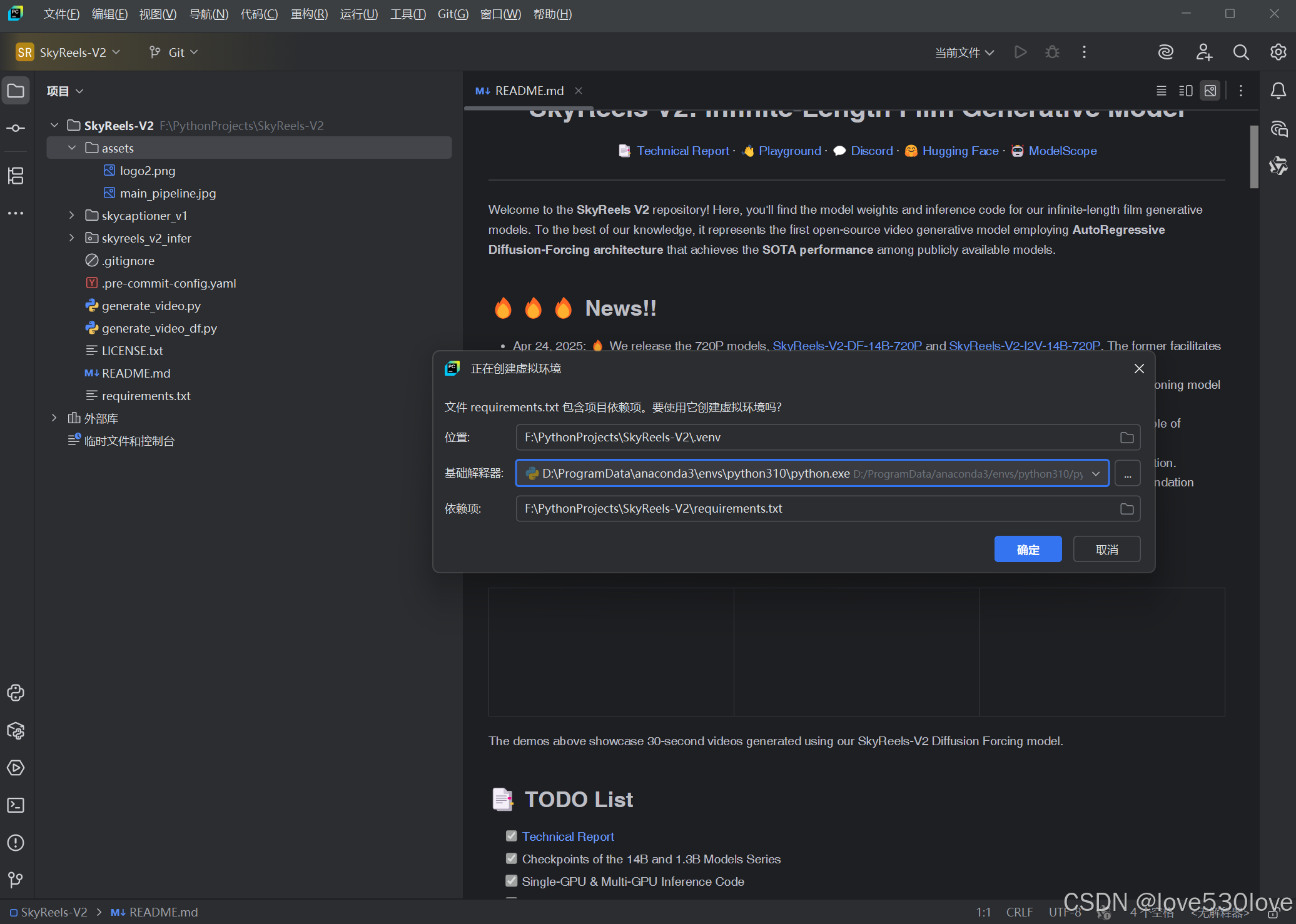The width and height of the screenshot is (1296, 924).
Task: Open the Services tool window
Action: tap(16, 768)
